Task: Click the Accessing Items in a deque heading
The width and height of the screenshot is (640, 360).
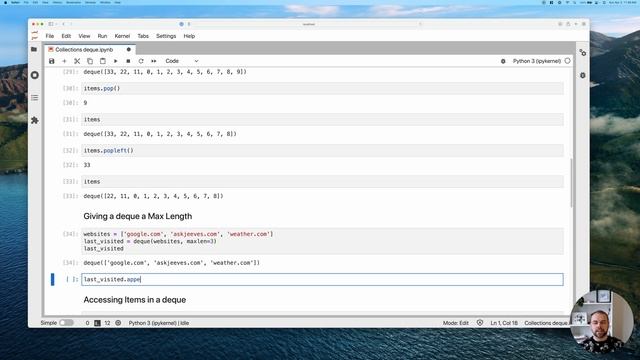Action: (135, 300)
